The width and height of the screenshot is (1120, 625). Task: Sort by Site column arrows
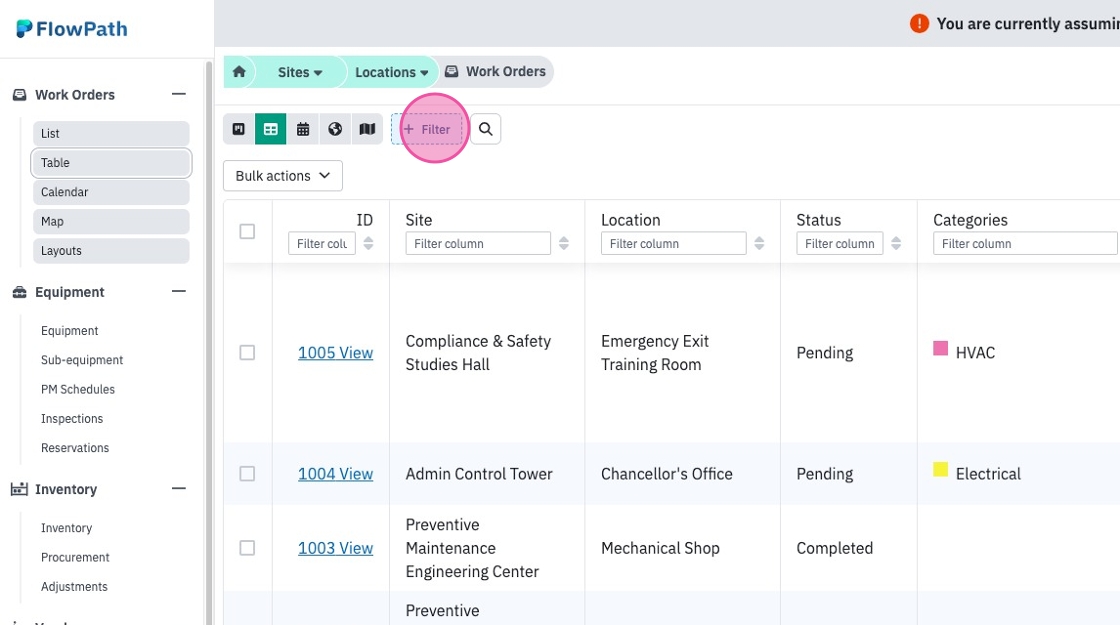[x=564, y=243]
